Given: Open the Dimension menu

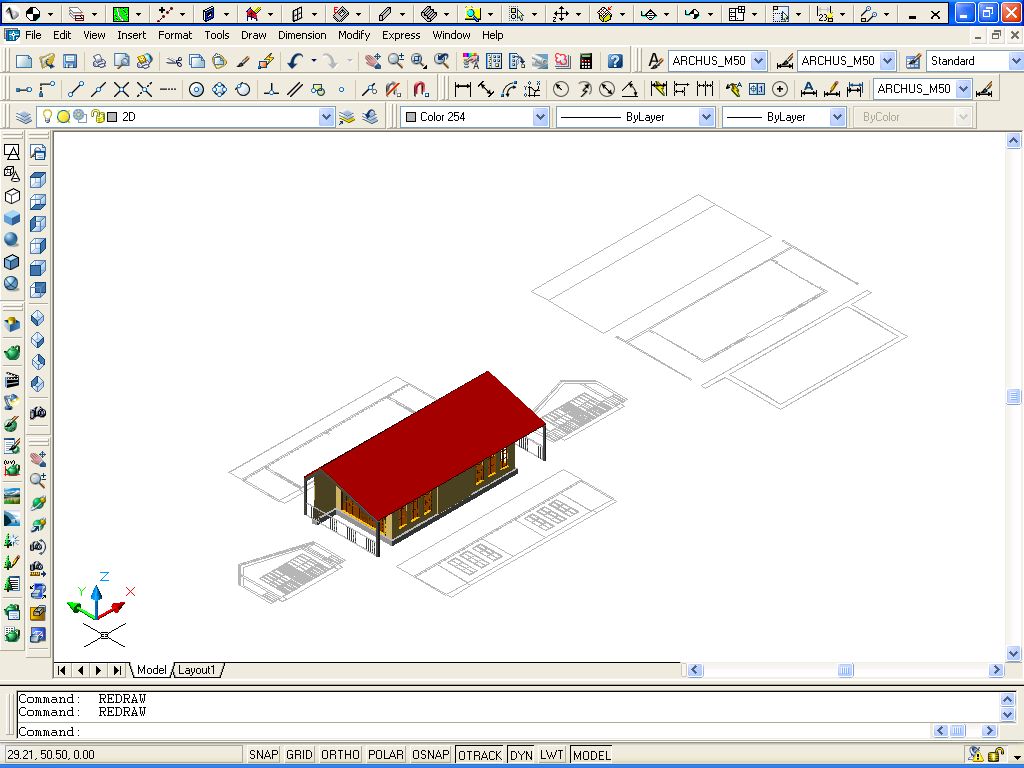Looking at the screenshot, I should tap(302, 35).
